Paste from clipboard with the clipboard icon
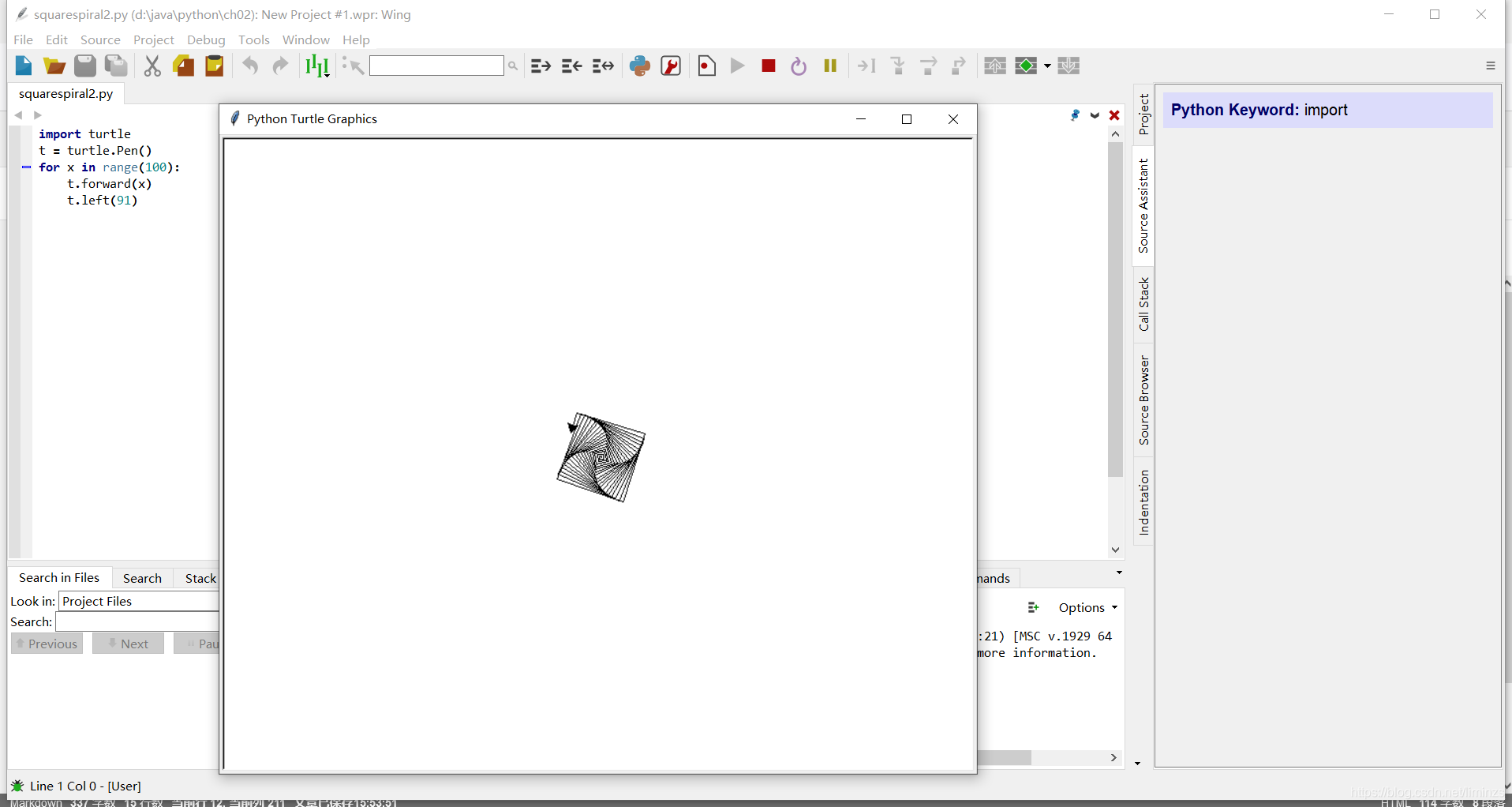 (x=215, y=66)
